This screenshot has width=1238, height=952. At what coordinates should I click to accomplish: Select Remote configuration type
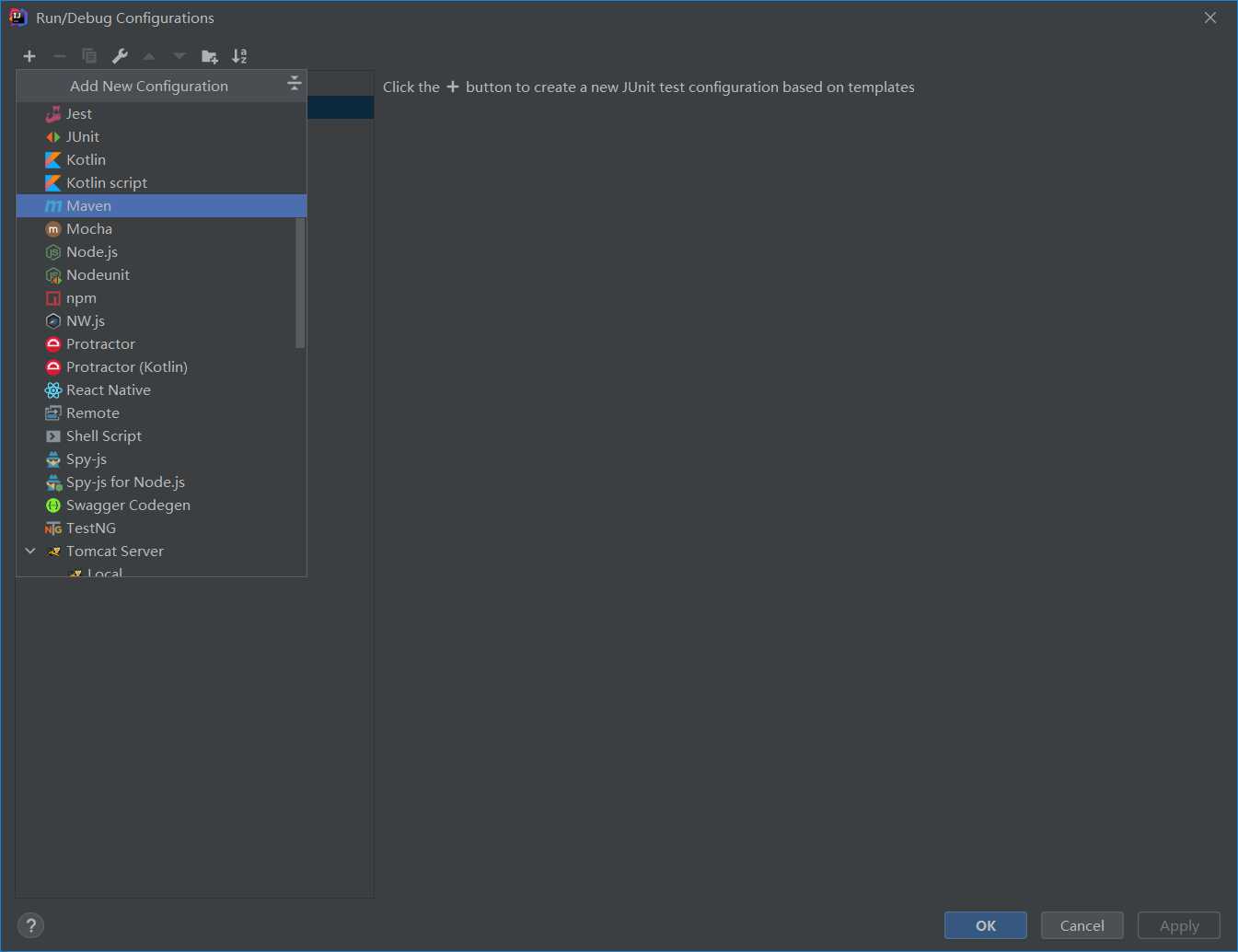(161, 413)
